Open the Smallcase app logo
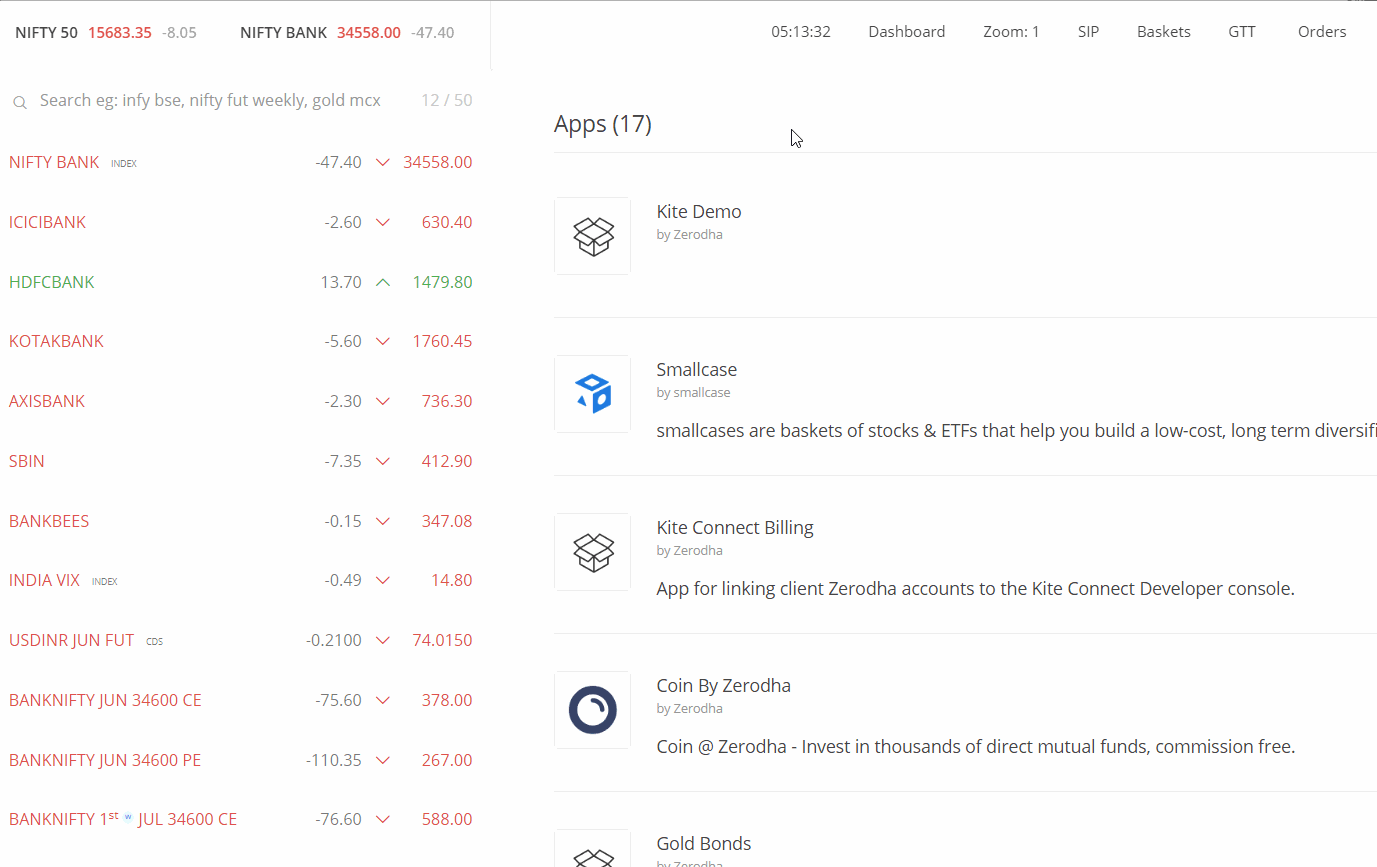The image size is (1377, 867). click(x=592, y=394)
